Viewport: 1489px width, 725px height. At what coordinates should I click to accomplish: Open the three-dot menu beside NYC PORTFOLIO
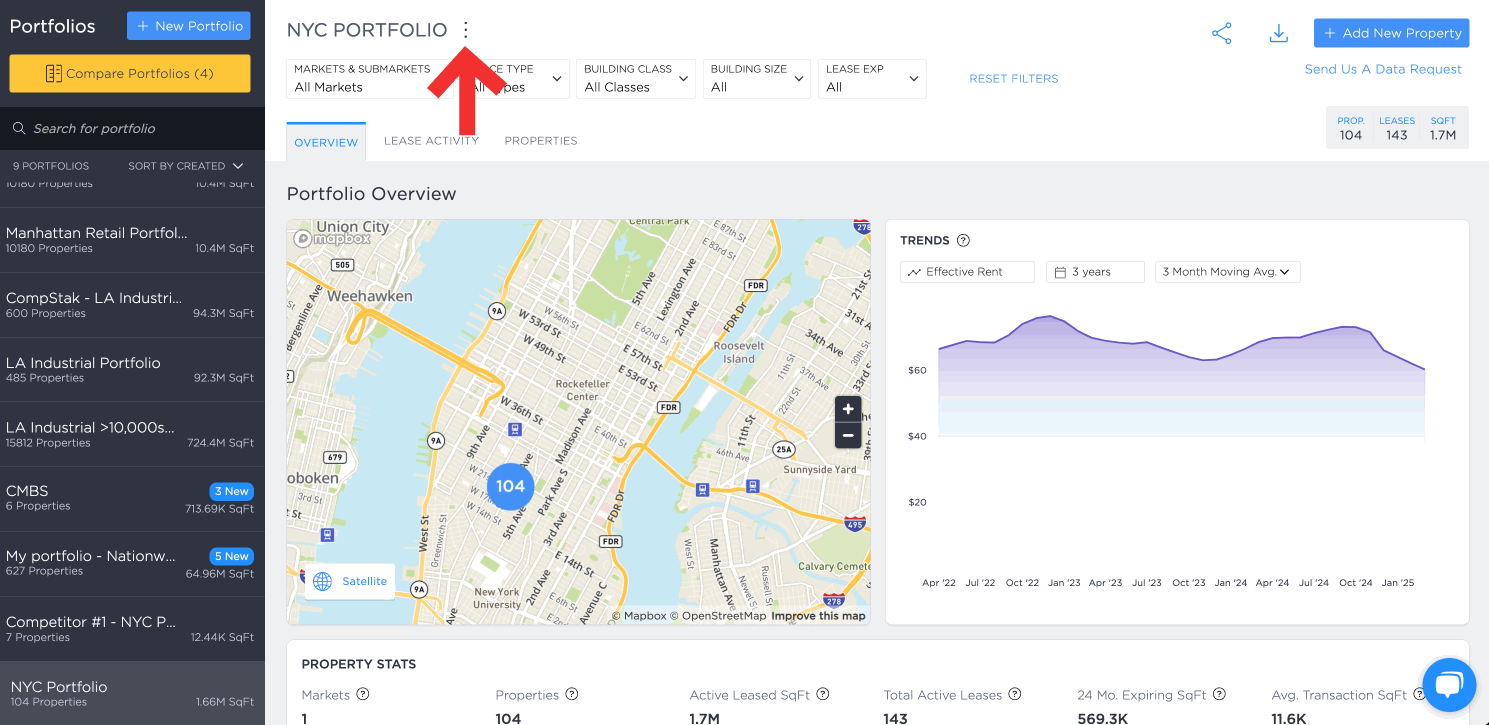coord(465,30)
